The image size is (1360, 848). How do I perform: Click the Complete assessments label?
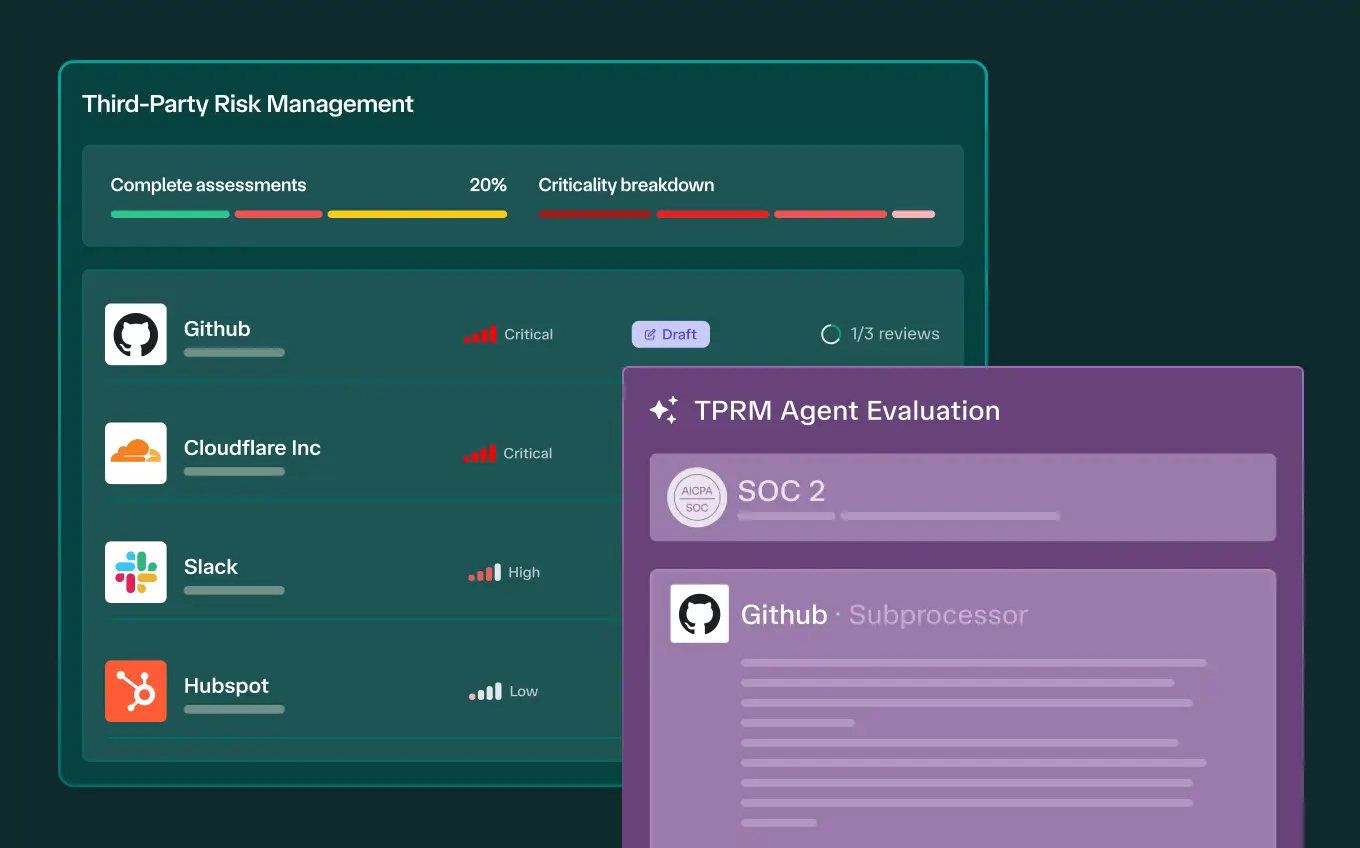(208, 185)
